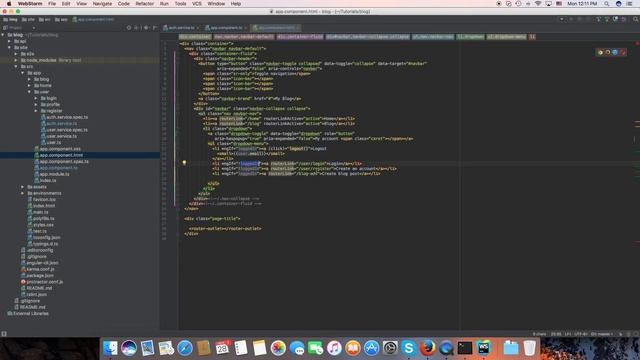640x360 pixels.
Task: Open in Opera browser preview icon
Action: 622,52
